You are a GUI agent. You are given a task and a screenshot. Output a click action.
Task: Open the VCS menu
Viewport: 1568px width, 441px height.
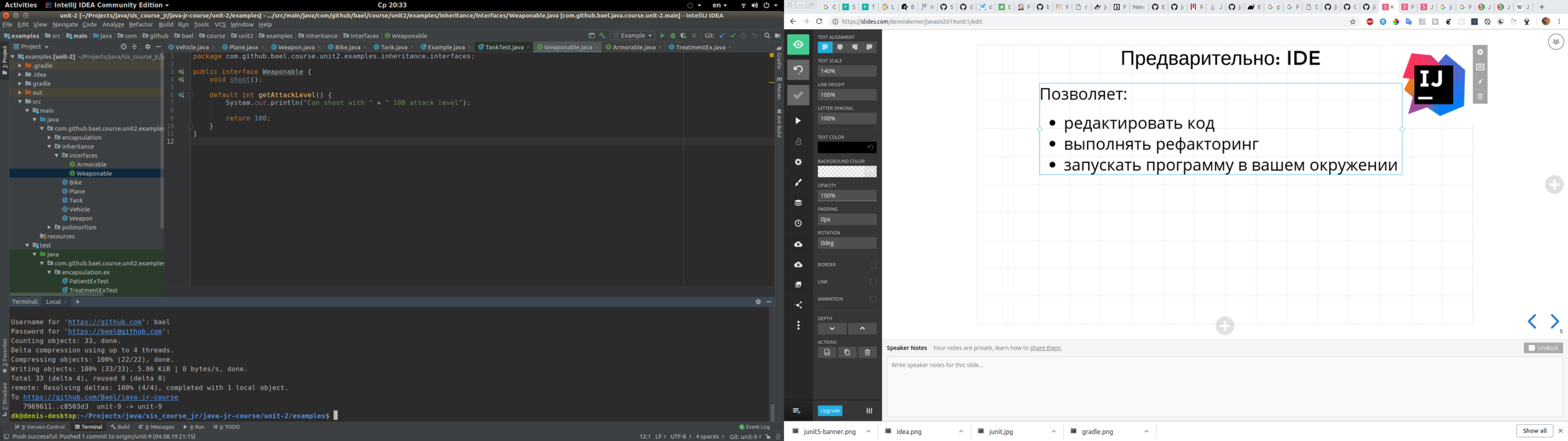220,24
